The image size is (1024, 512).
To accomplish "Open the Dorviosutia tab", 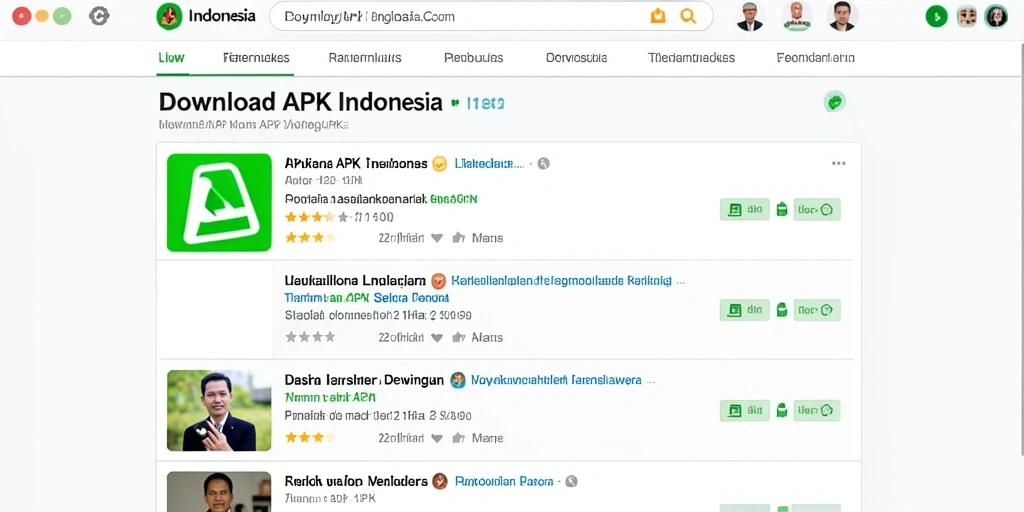I will (x=577, y=57).
